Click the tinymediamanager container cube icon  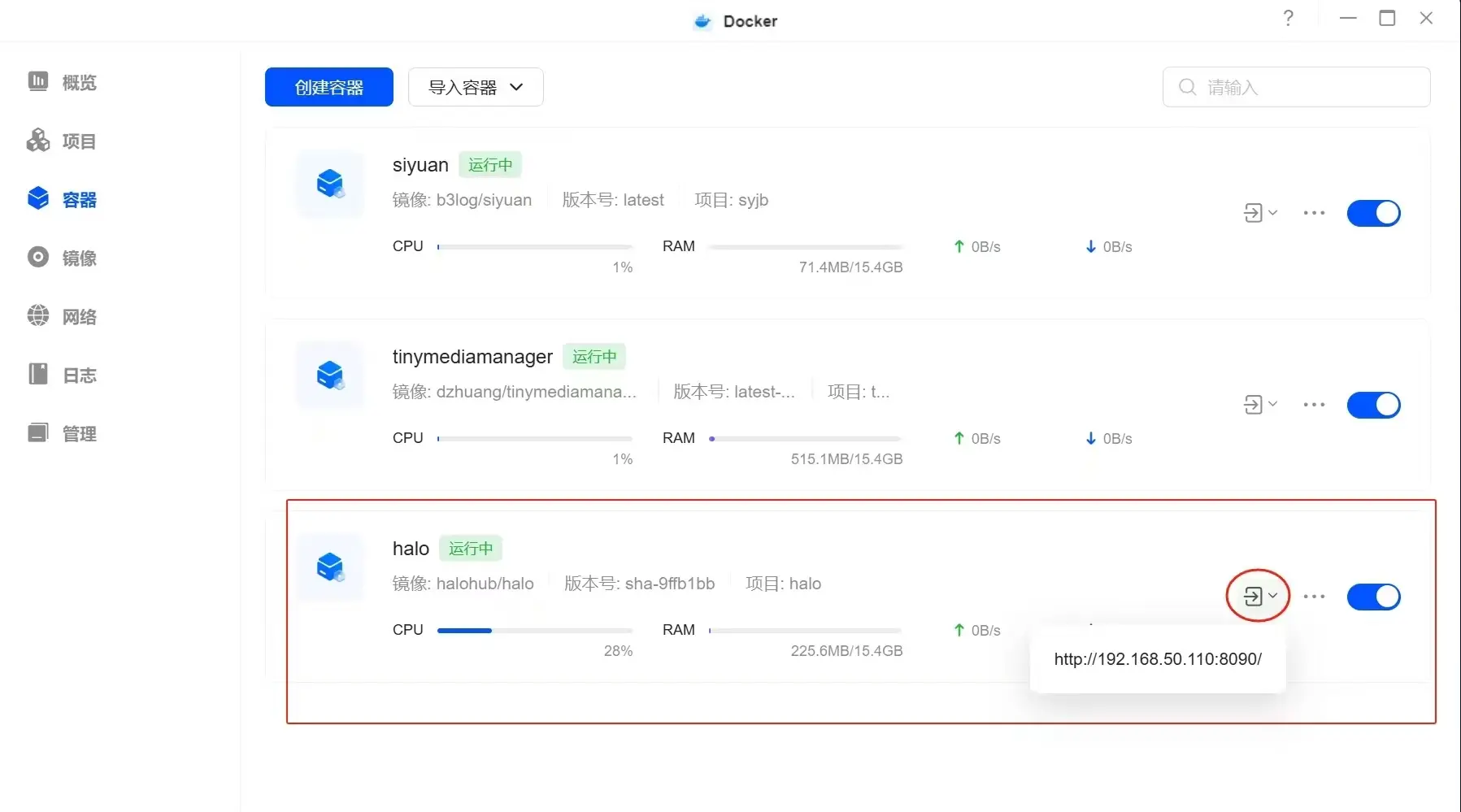pyautogui.click(x=330, y=376)
